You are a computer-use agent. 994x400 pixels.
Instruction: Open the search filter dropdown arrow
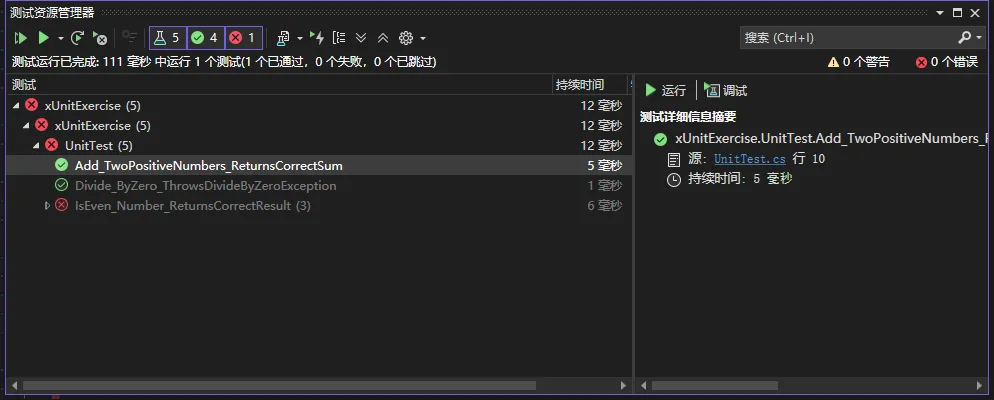coord(979,38)
